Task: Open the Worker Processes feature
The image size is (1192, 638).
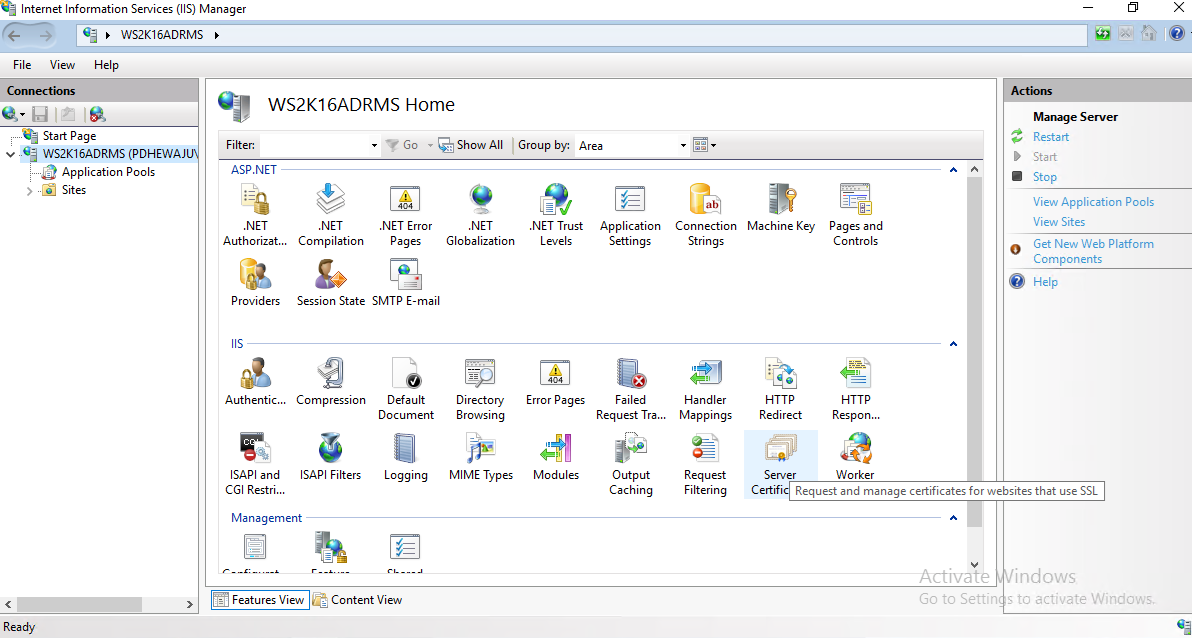Action: click(x=855, y=457)
